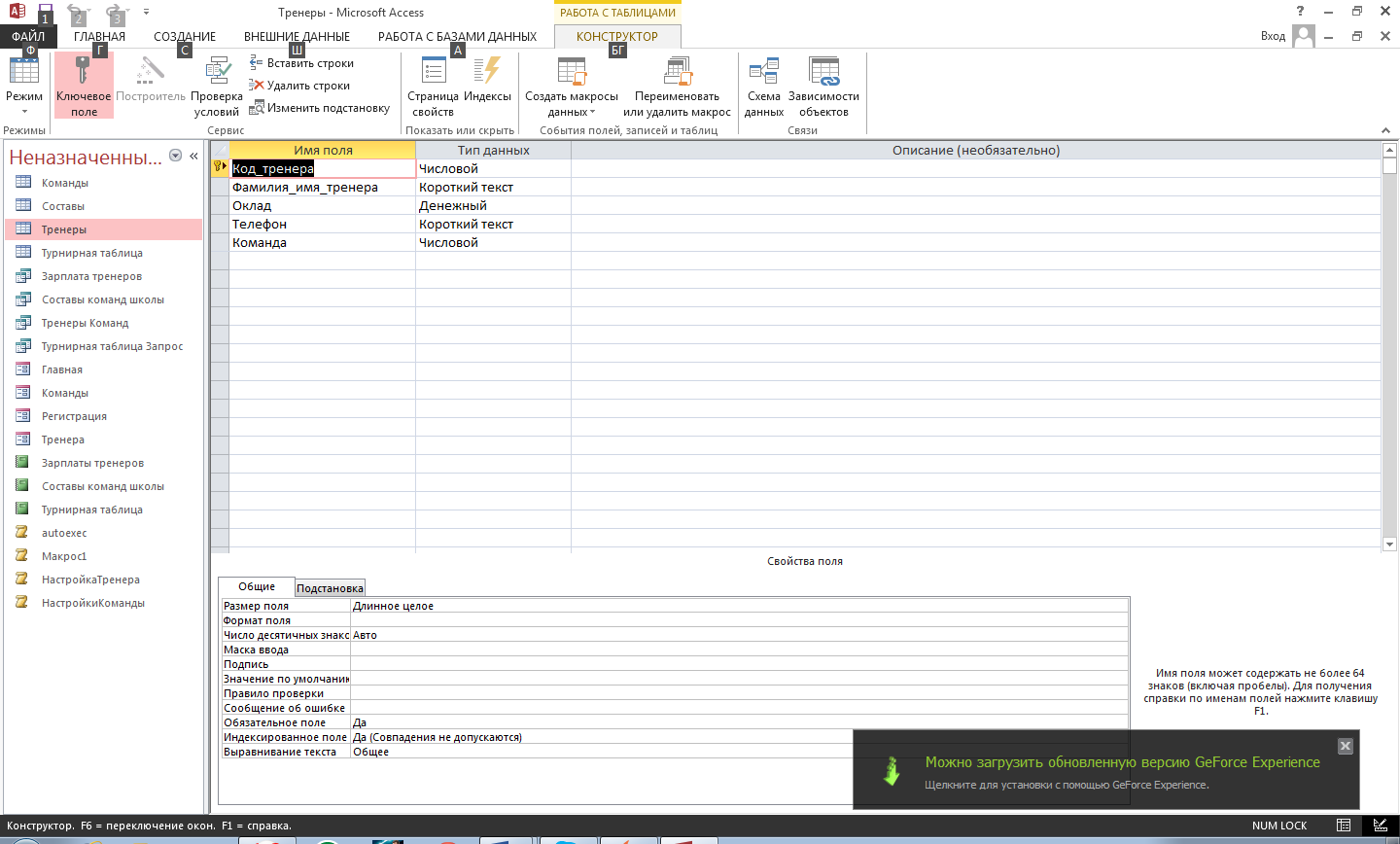Open Схема данных relationships
Screen dimensions: 1400x844
pos(763,86)
